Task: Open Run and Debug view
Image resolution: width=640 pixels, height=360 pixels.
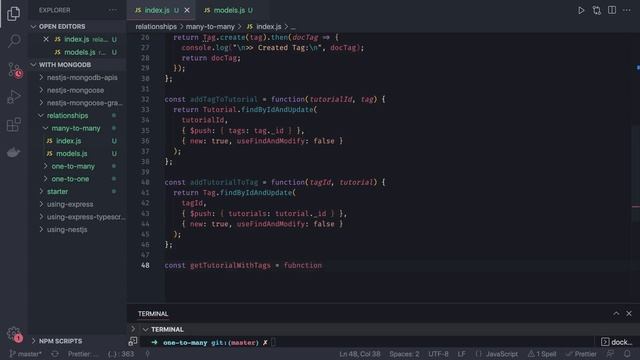Action: (13, 97)
